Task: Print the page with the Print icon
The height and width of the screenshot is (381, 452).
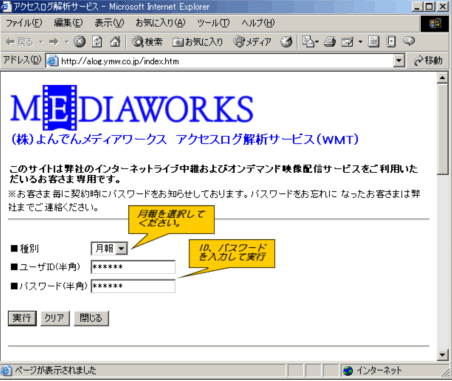Action: pos(330,42)
